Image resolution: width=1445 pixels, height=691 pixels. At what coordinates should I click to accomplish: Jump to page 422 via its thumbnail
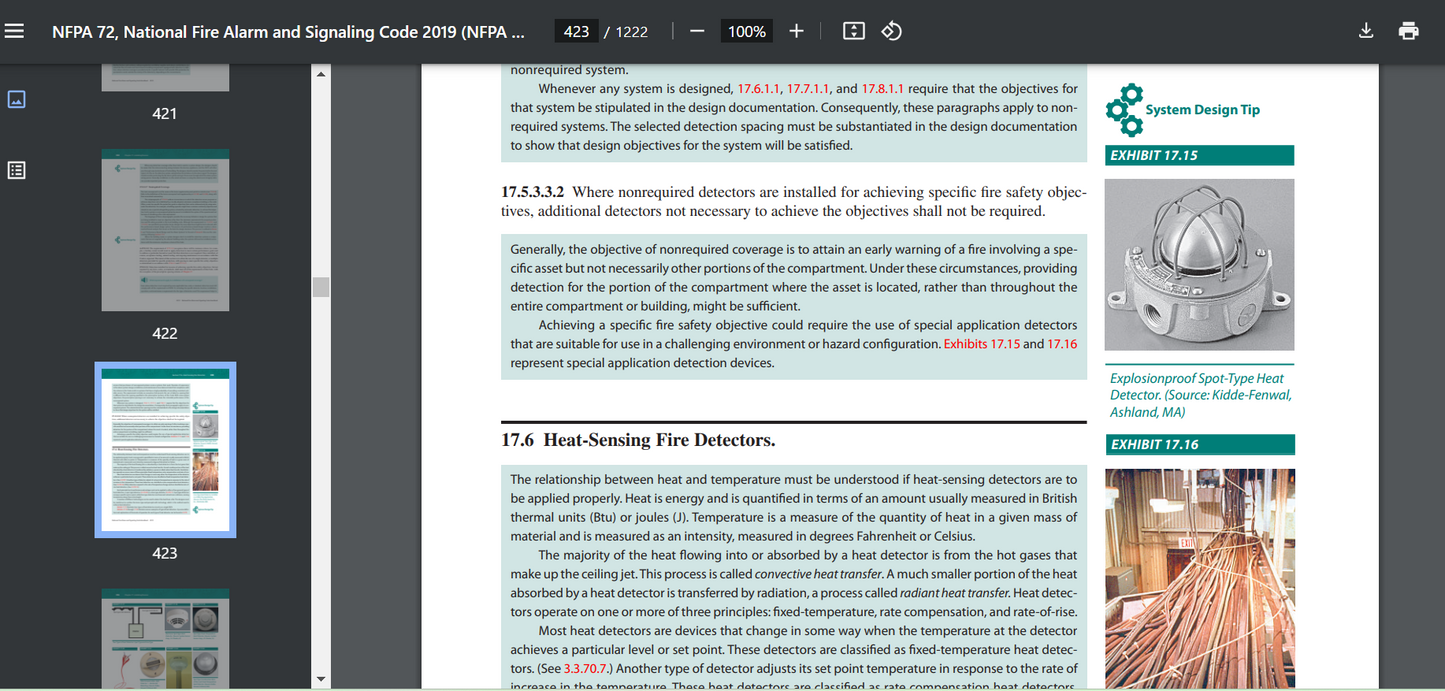pyautogui.click(x=165, y=230)
